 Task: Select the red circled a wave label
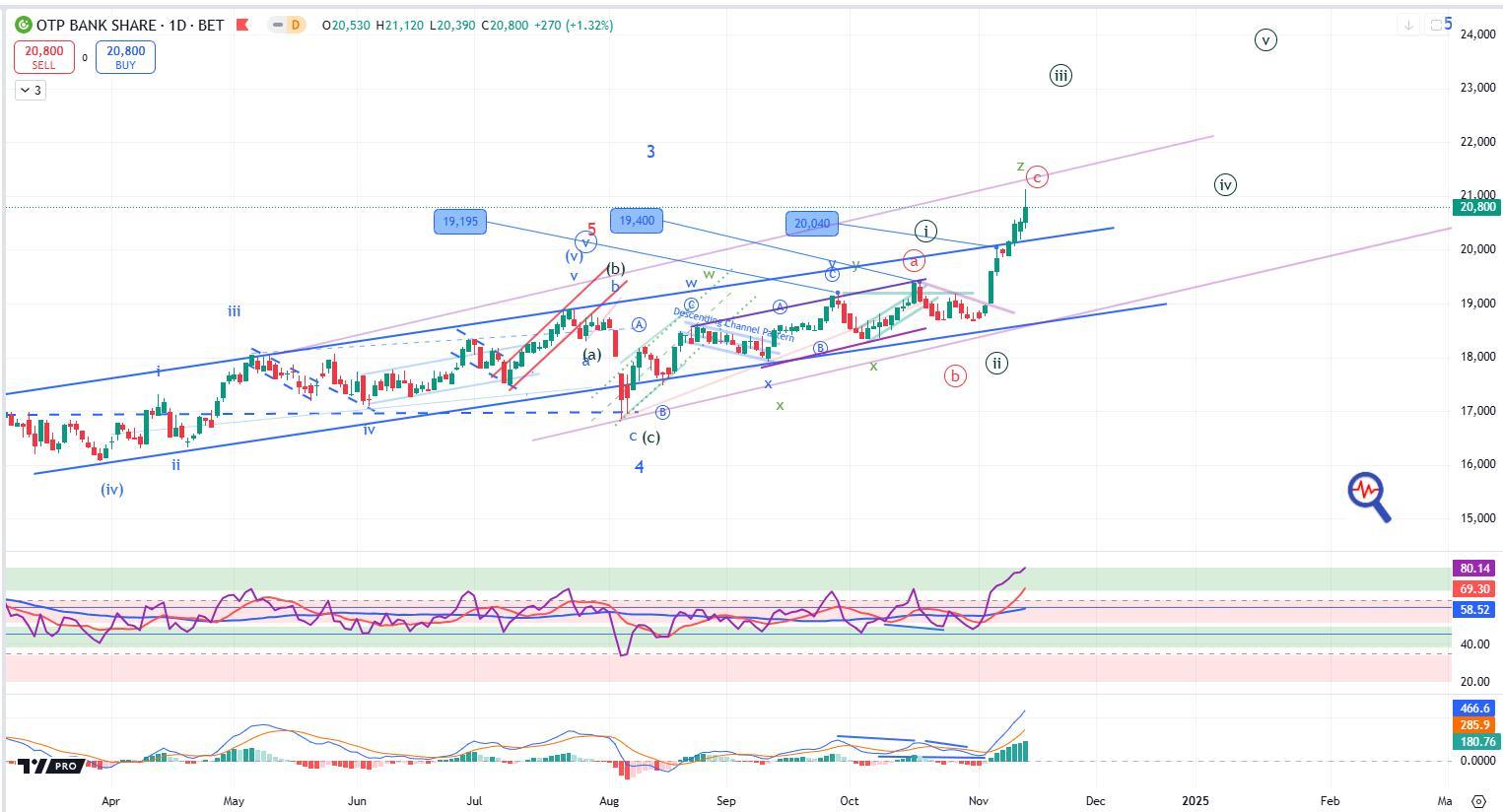(915, 261)
